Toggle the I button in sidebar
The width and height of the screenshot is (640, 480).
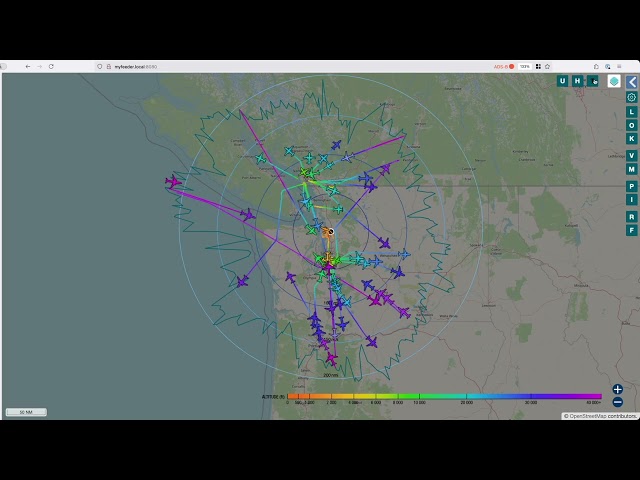click(x=632, y=200)
